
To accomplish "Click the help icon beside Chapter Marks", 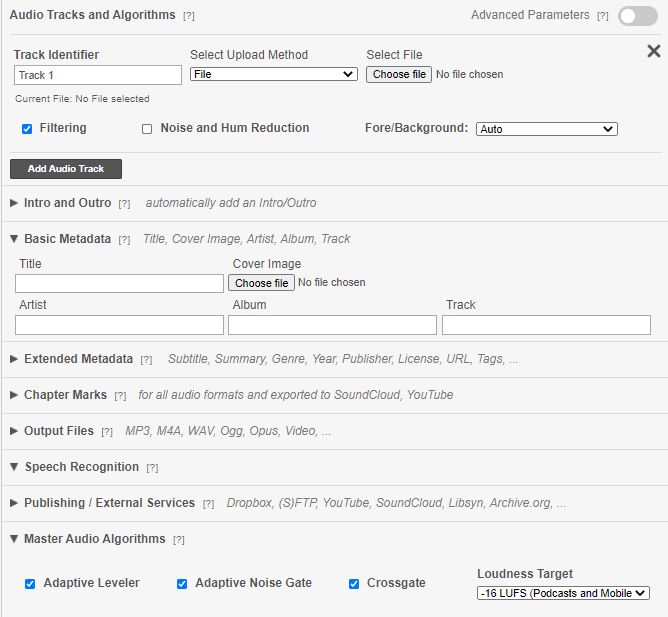I will point(120,396).
